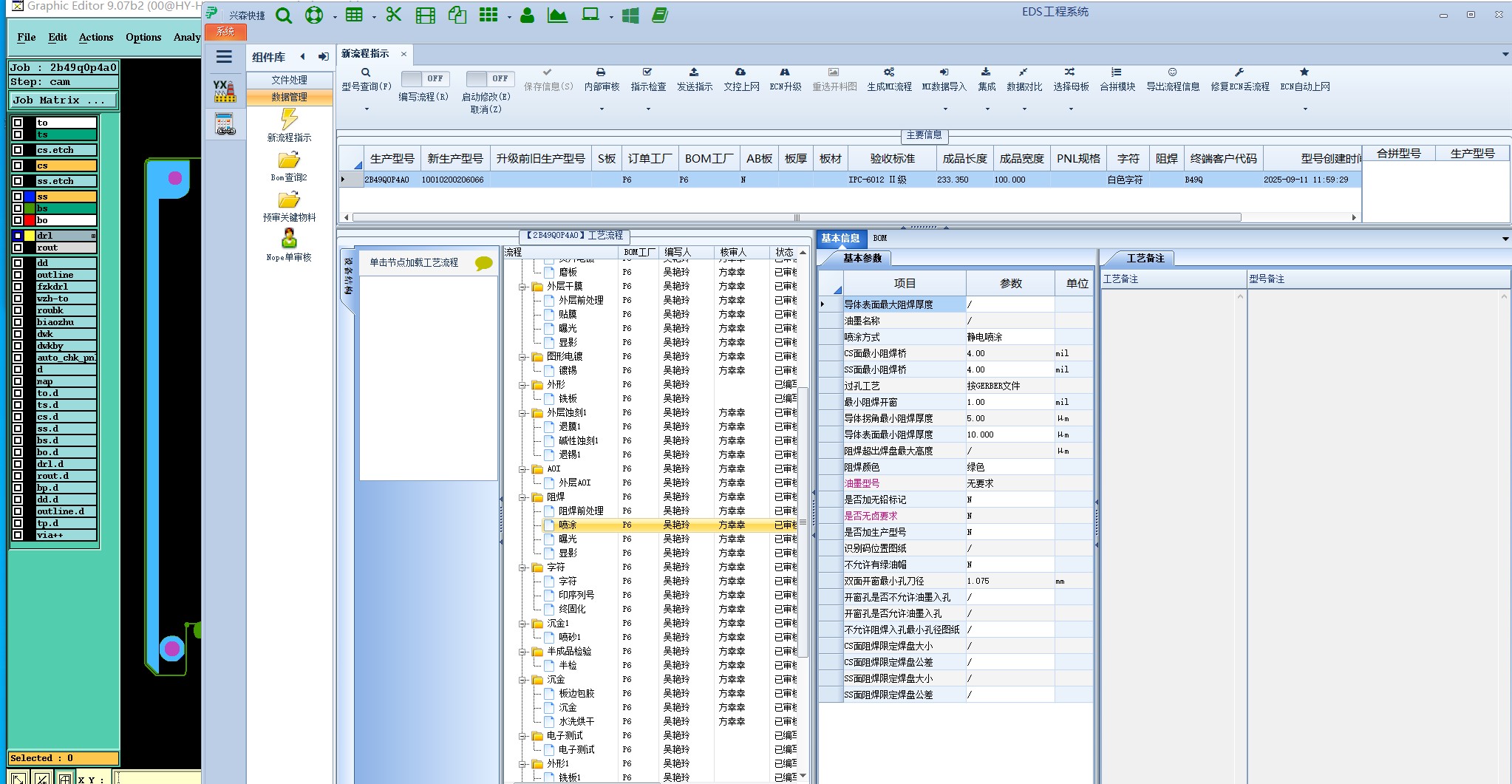Click the green laptop monitor icon
Image resolution: width=1512 pixels, height=784 pixels.
tap(590, 16)
